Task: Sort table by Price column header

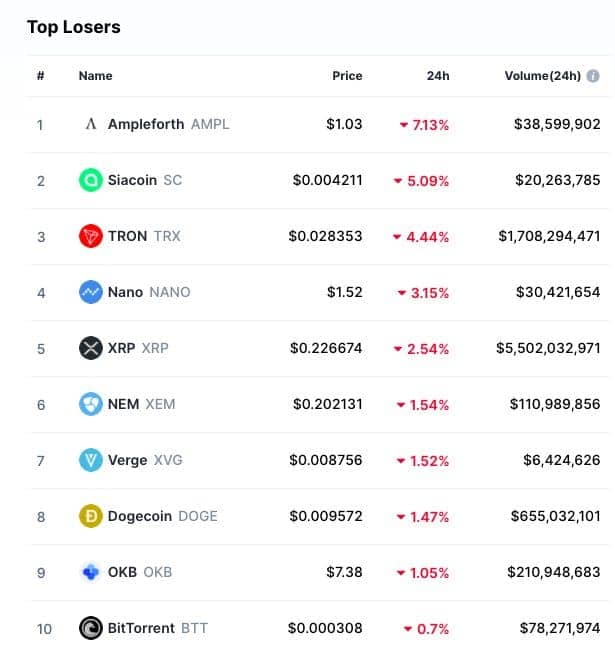Action: [347, 76]
